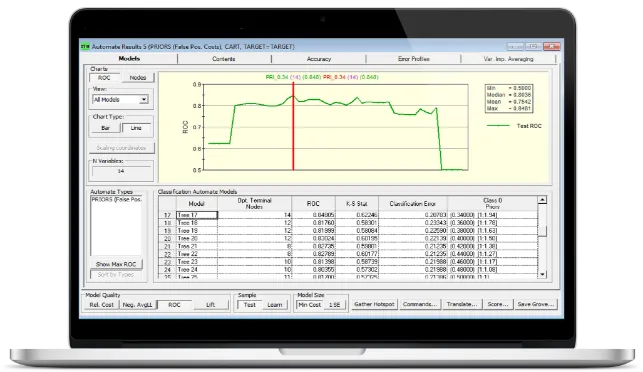Viewport: 643px width, 372px height.
Task: Click the N Variables input field
Action: (x=121, y=171)
